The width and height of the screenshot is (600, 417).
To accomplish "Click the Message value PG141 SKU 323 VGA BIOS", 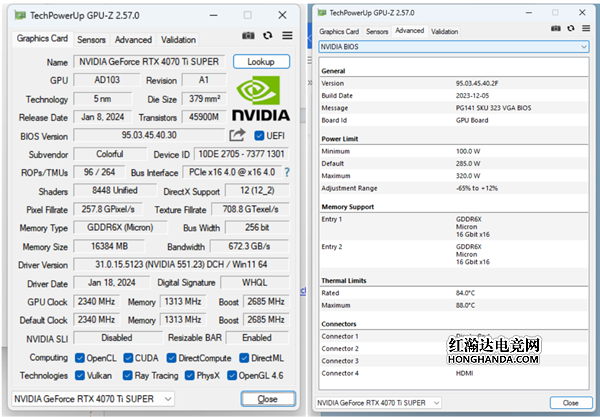I will (x=493, y=108).
